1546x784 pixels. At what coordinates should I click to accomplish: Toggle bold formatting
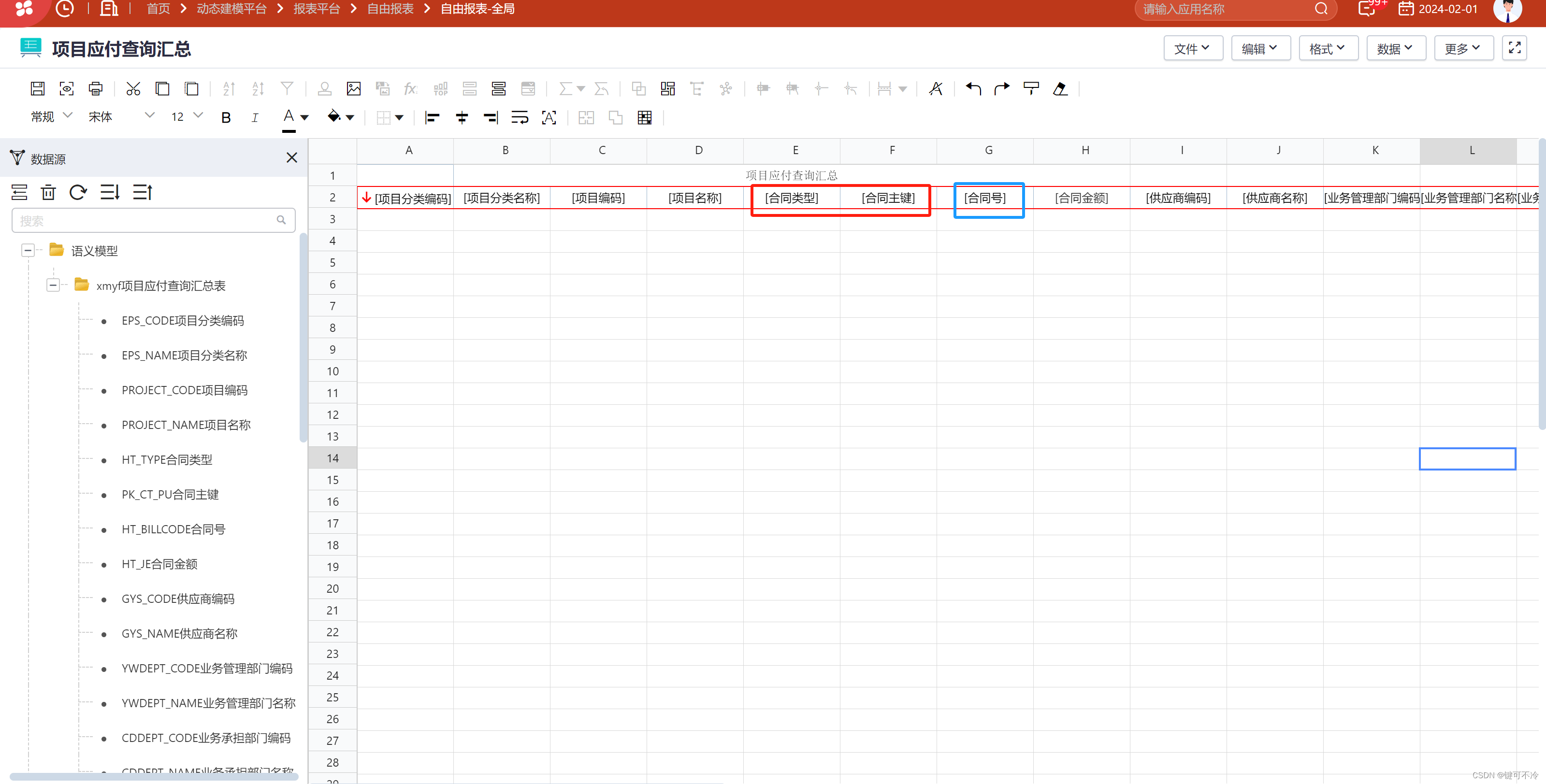pyautogui.click(x=226, y=117)
